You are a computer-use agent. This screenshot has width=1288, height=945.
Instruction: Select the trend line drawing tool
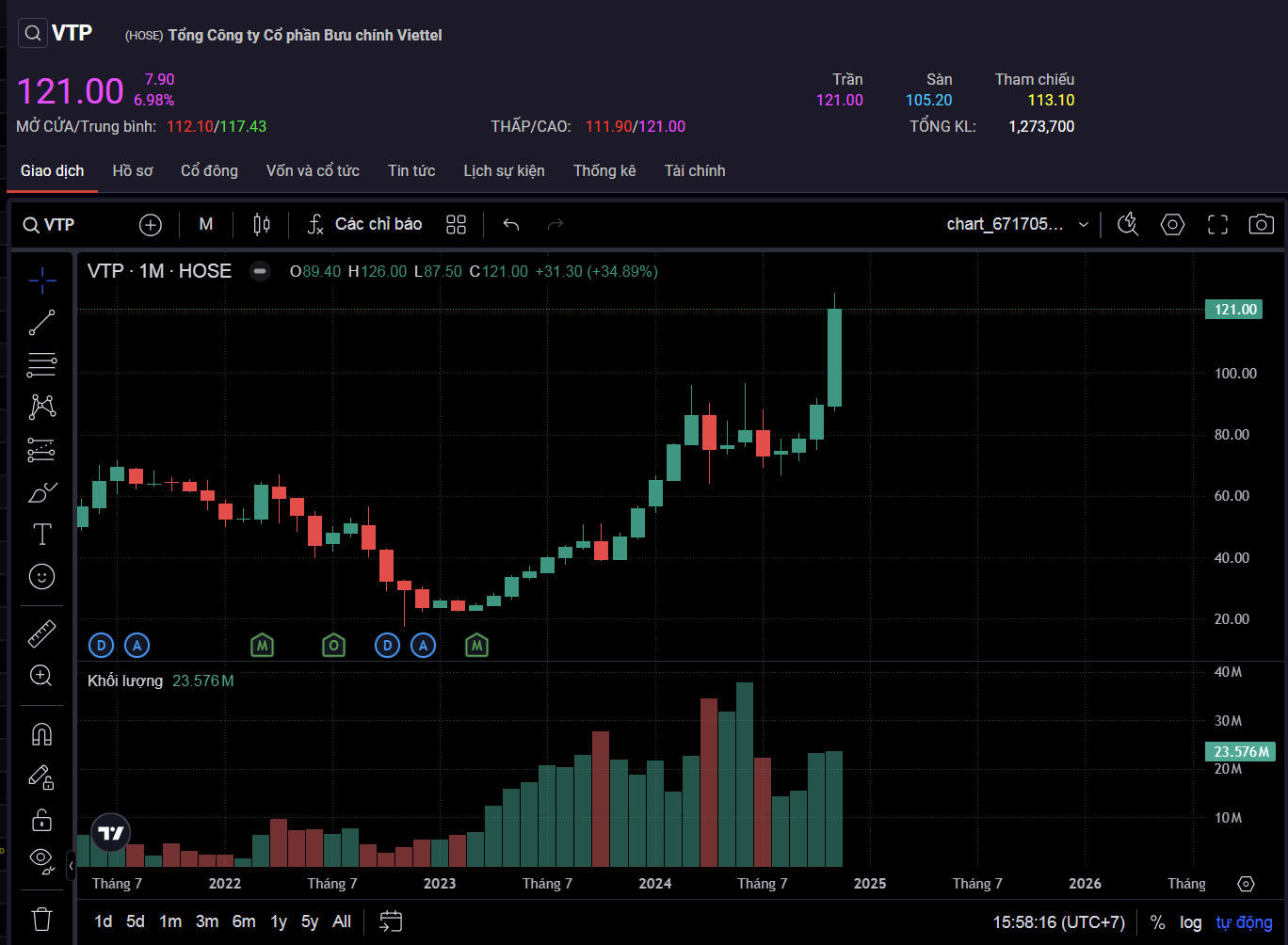tap(41, 322)
